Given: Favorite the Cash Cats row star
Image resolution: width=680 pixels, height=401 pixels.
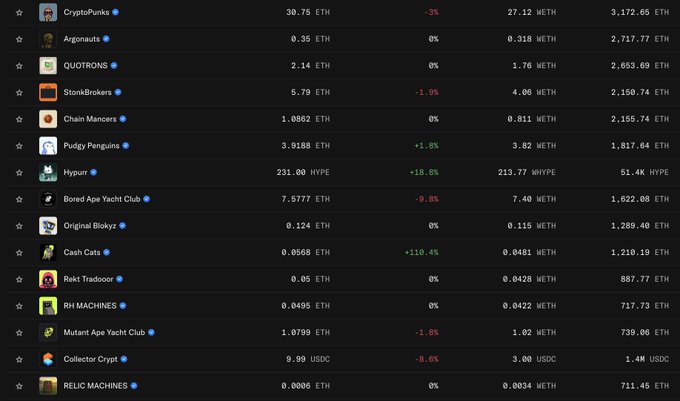Looking at the screenshot, I should pyautogui.click(x=19, y=253).
